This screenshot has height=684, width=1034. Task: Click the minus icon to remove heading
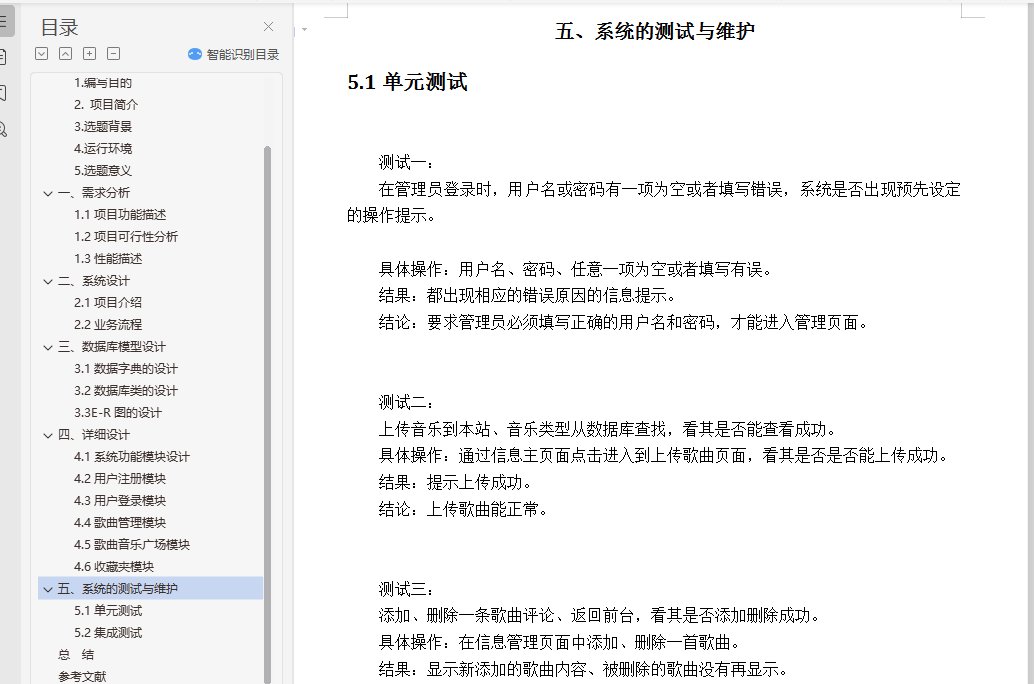(113, 53)
